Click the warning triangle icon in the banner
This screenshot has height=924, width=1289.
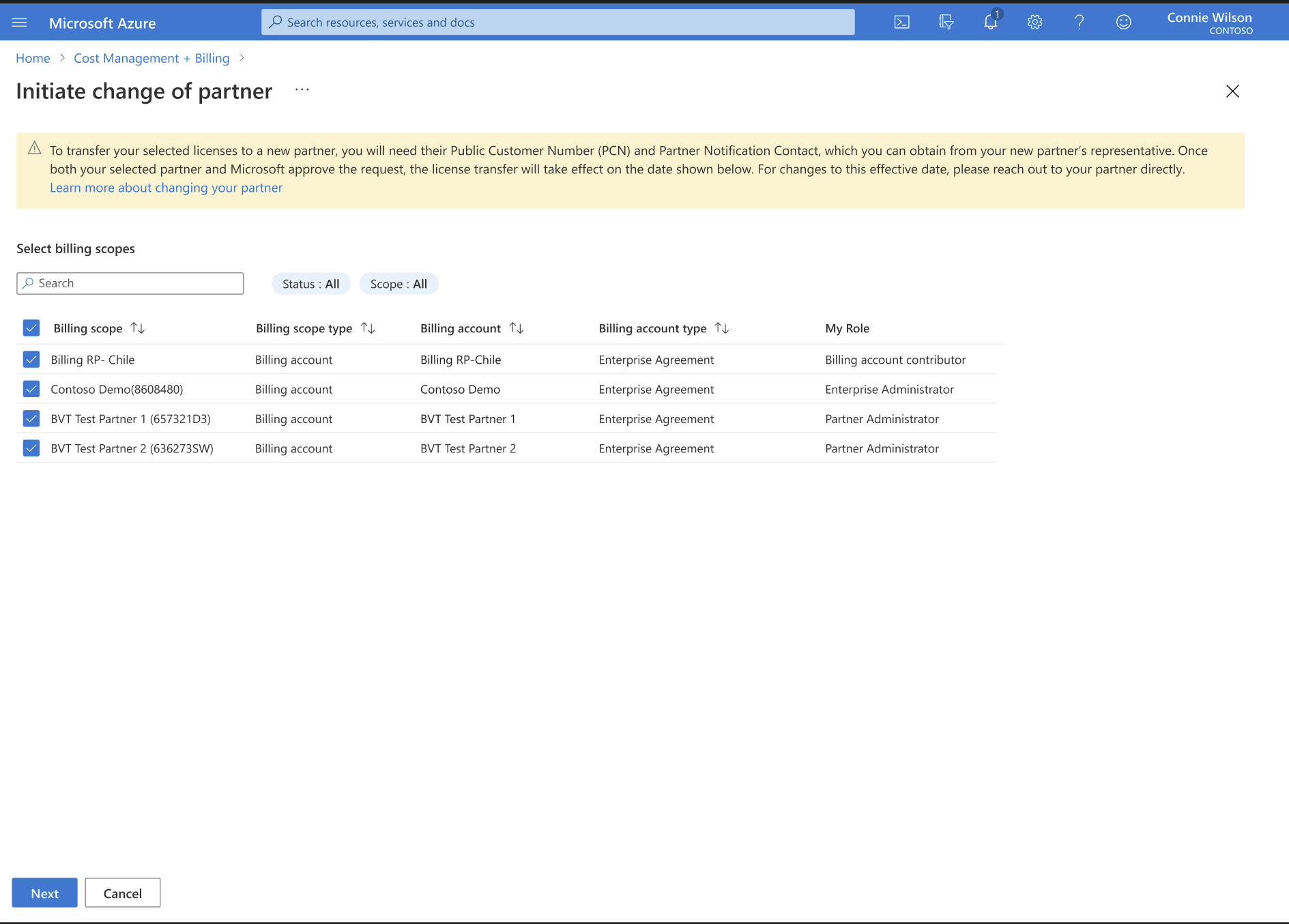[34, 148]
